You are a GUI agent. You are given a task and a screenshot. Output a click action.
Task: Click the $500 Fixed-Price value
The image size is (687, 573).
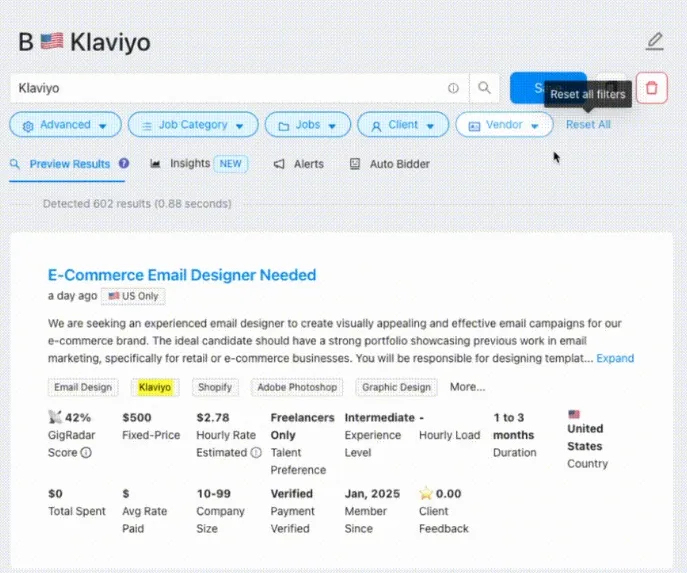[x=137, y=417]
